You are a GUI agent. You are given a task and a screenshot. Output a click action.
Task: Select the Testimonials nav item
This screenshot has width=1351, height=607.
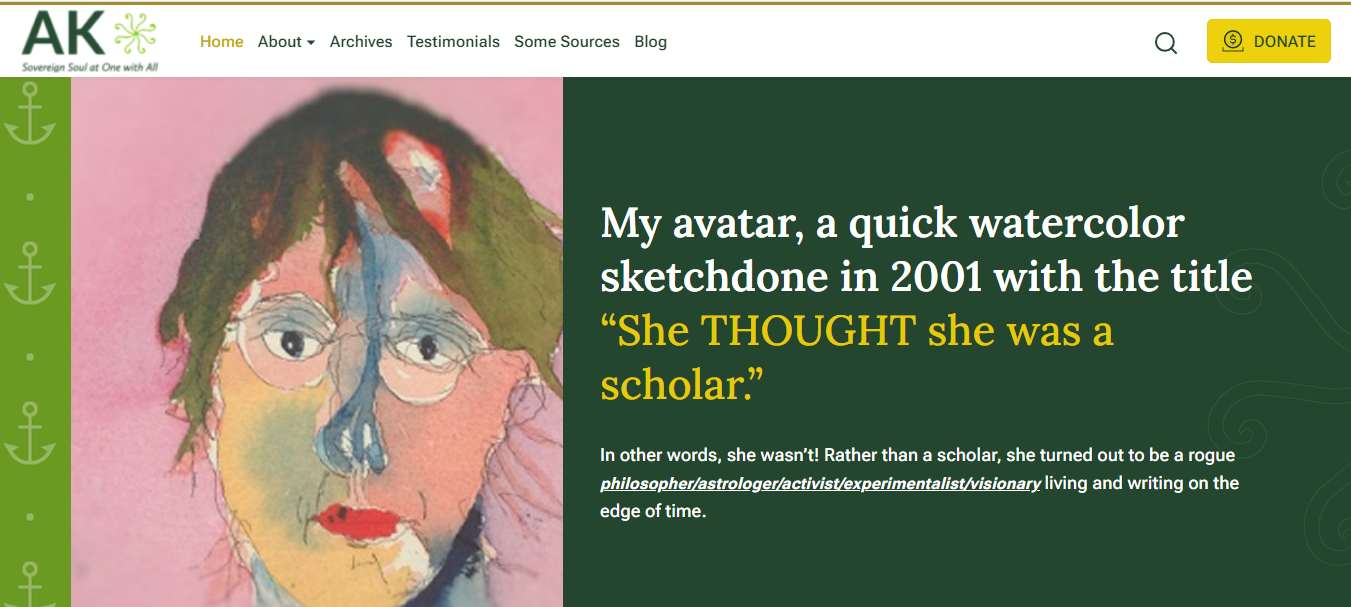tap(453, 42)
